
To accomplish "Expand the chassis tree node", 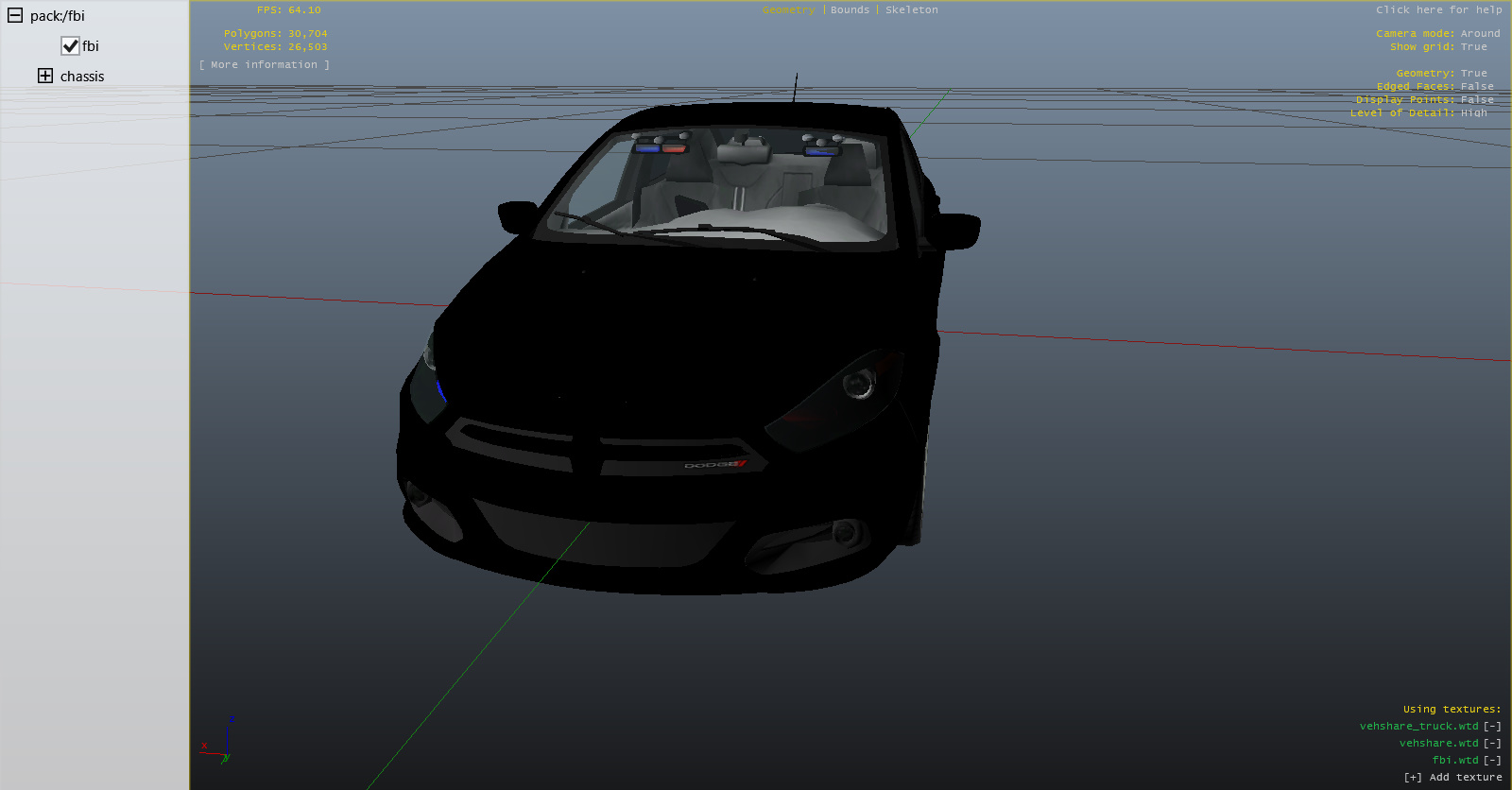I will [45, 76].
